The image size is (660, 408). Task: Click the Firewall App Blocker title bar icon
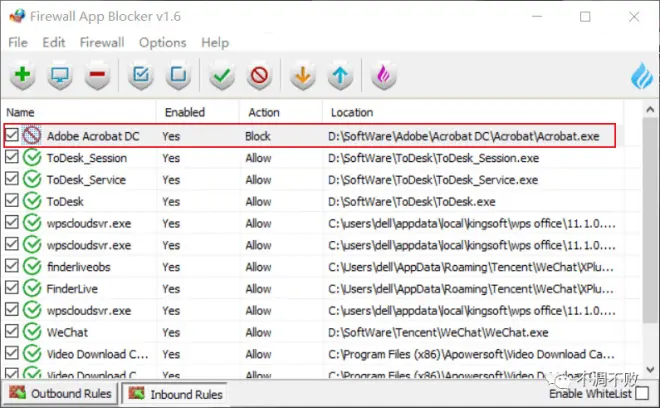click(x=17, y=16)
